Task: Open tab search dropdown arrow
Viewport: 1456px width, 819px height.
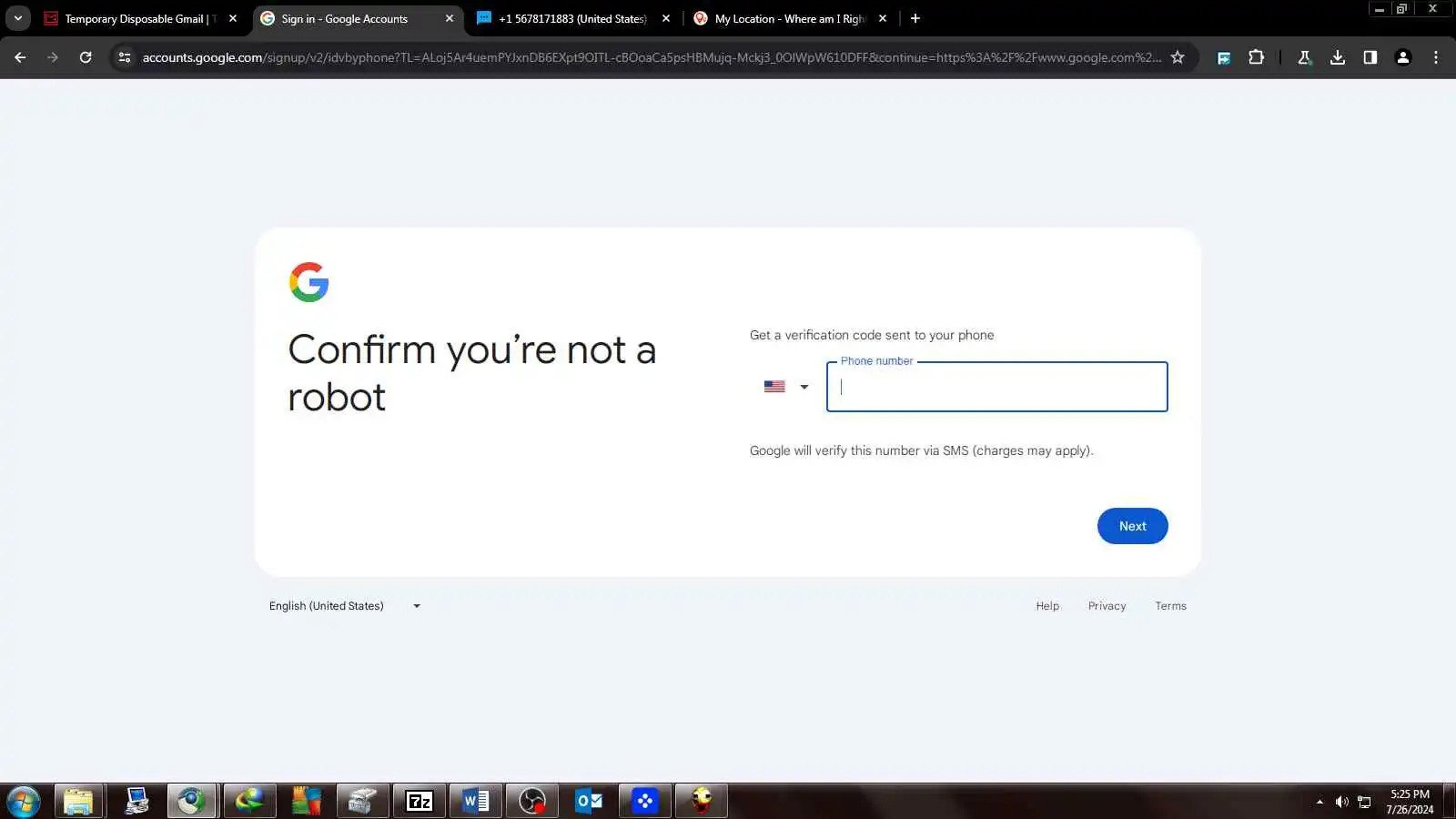Action: pos(17,18)
